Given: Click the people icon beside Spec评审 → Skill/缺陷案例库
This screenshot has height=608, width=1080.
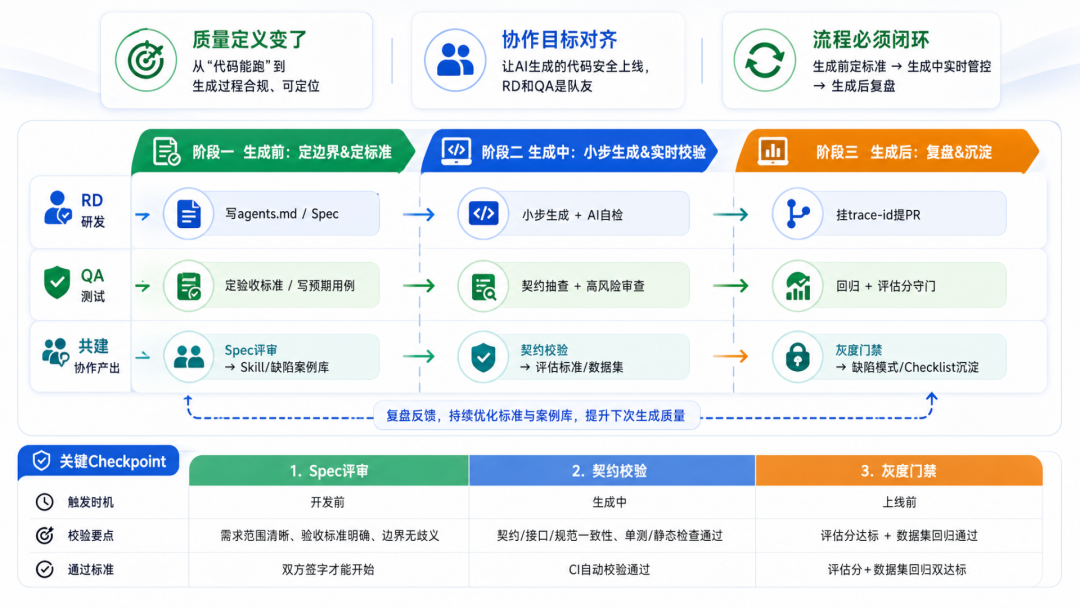Looking at the screenshot, I should coord(188,357).
